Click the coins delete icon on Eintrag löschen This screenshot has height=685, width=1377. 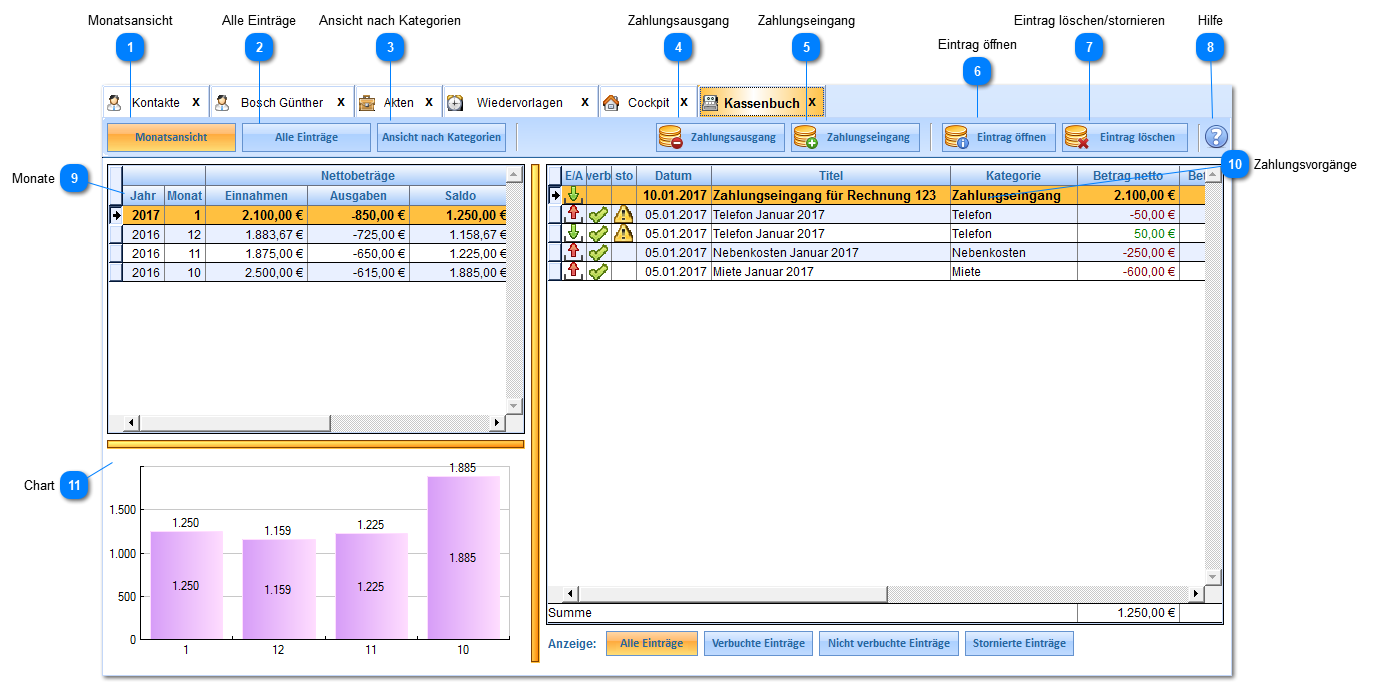coord(1076,137)
